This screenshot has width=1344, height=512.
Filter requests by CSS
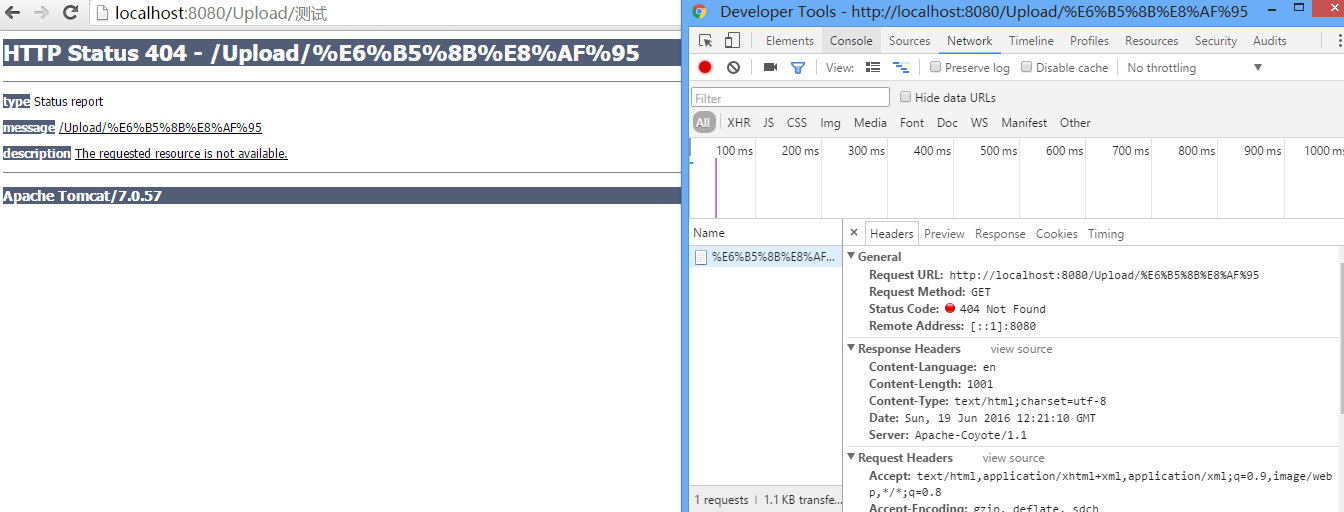click(797, 122)
